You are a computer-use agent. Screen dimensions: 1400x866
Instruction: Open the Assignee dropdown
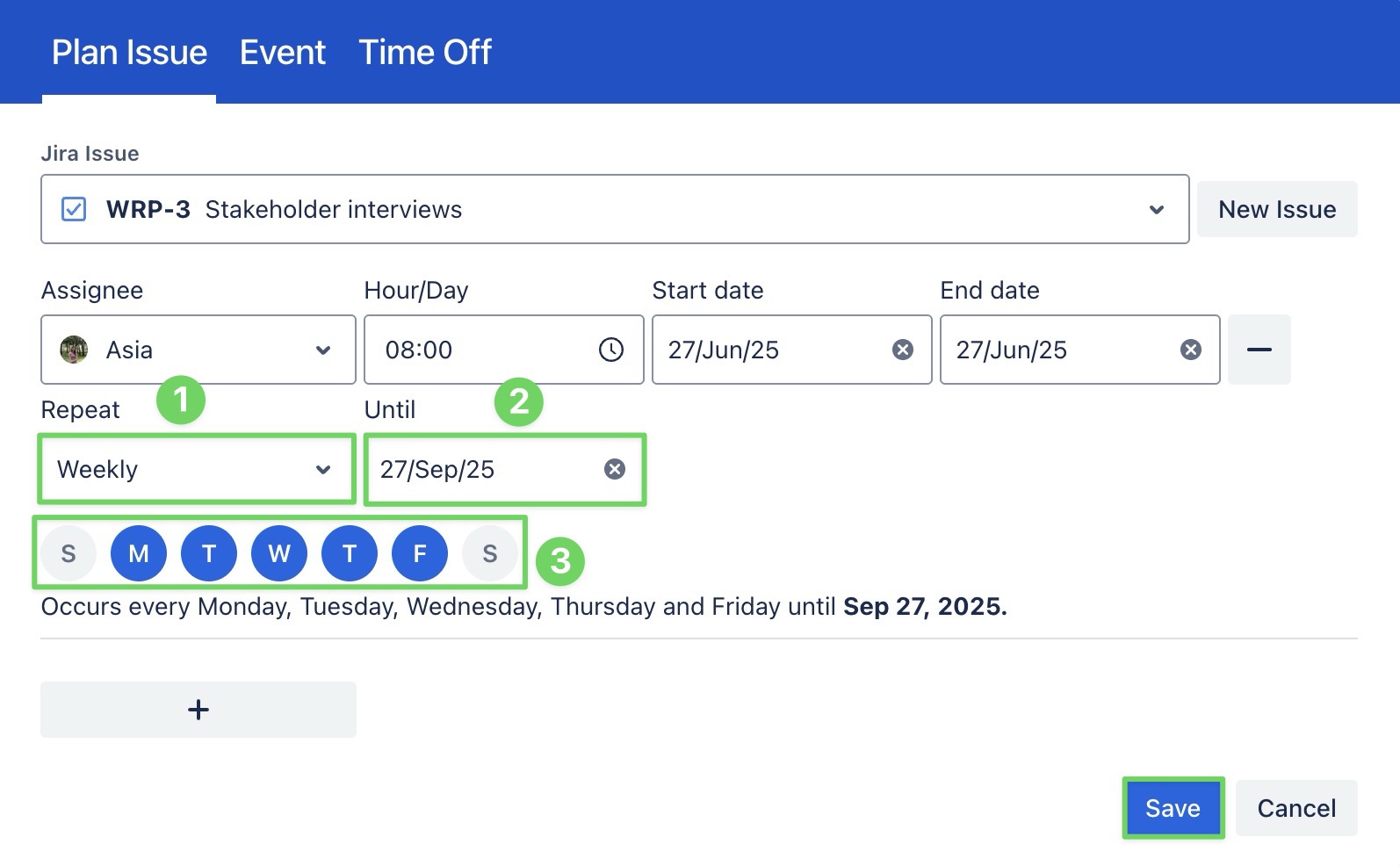[323, 350]
